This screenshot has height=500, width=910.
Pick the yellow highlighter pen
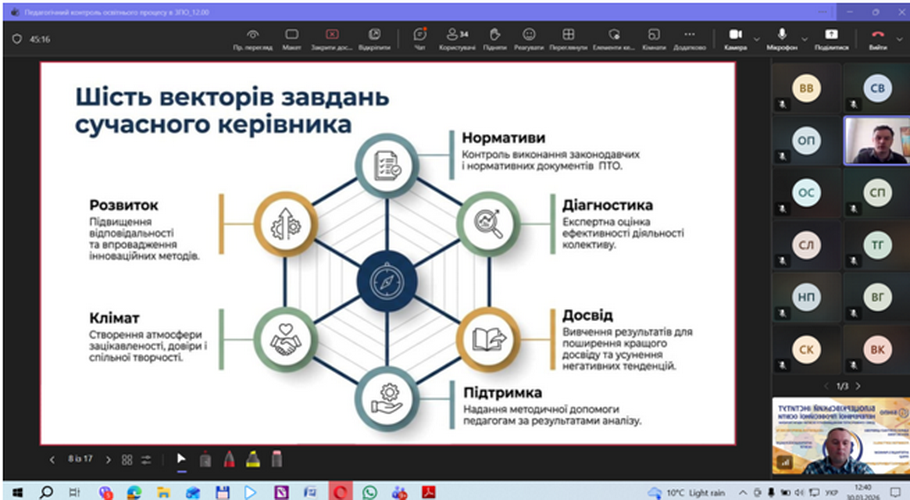[253, 459]
